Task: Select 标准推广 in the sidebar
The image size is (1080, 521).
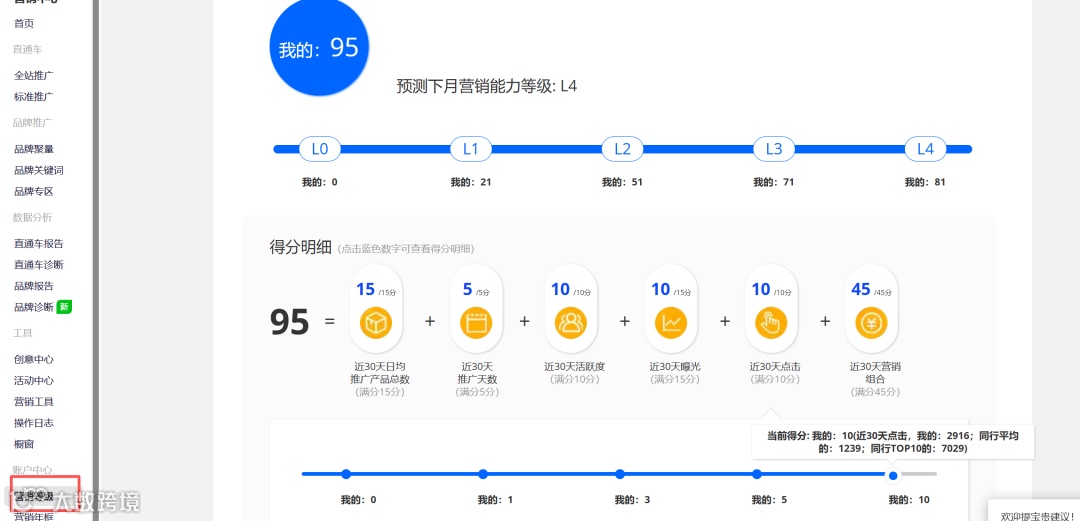Action: (34, 96)
